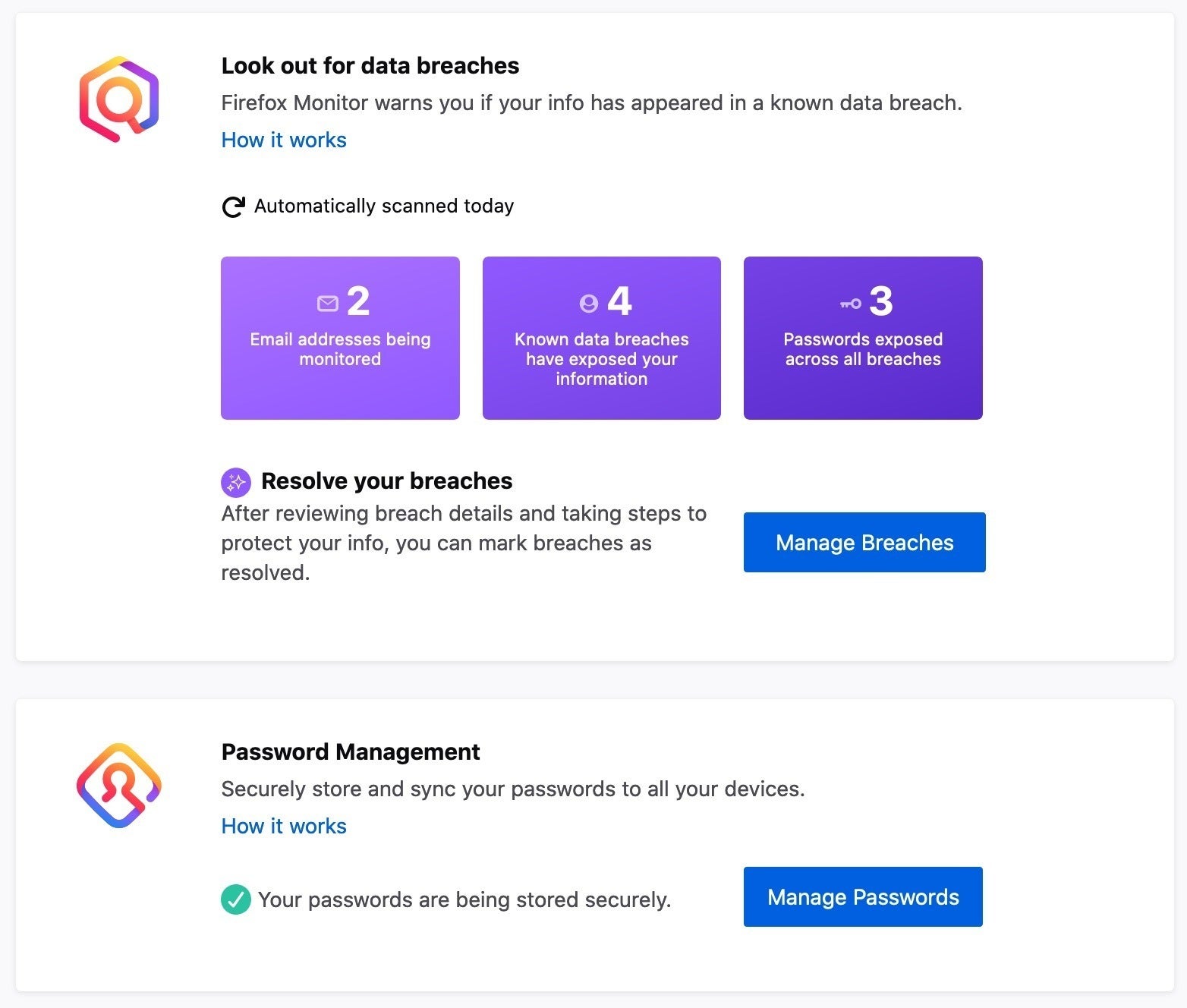The height and width of the screenshot is (1008, 1187).
Task: Open How it works under Firefox Monitor
Action: 284,140
